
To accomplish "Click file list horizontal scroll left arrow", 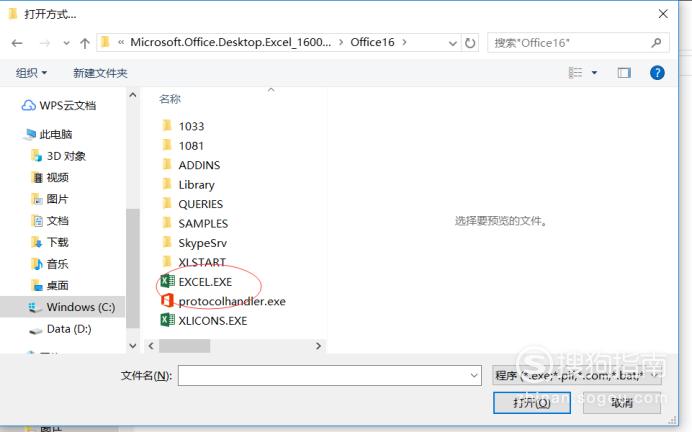I will [x=151, y=346].
